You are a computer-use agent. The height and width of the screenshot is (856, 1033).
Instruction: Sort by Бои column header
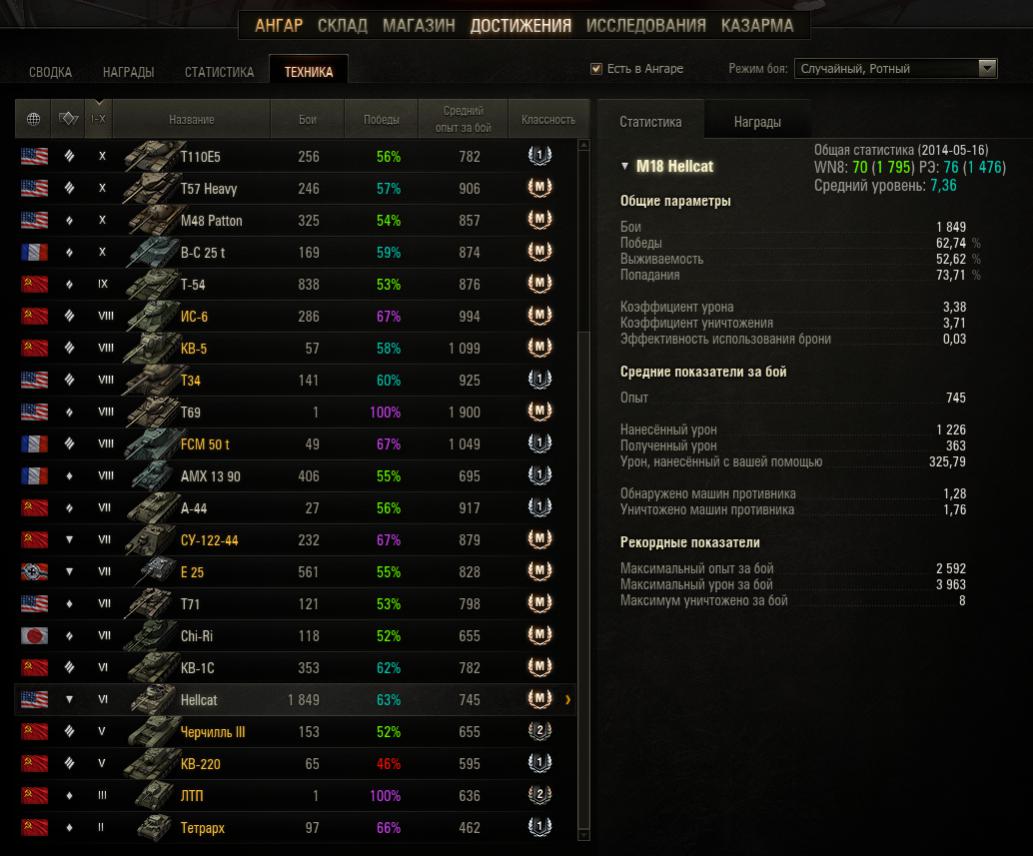click(x=308, y=119)
